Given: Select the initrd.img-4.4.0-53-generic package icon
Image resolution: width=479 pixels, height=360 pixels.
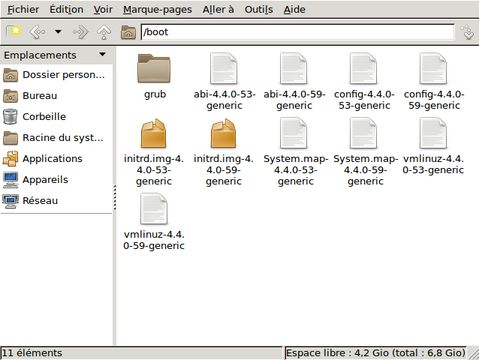Looking at the screenshot, I should (154, 133).
